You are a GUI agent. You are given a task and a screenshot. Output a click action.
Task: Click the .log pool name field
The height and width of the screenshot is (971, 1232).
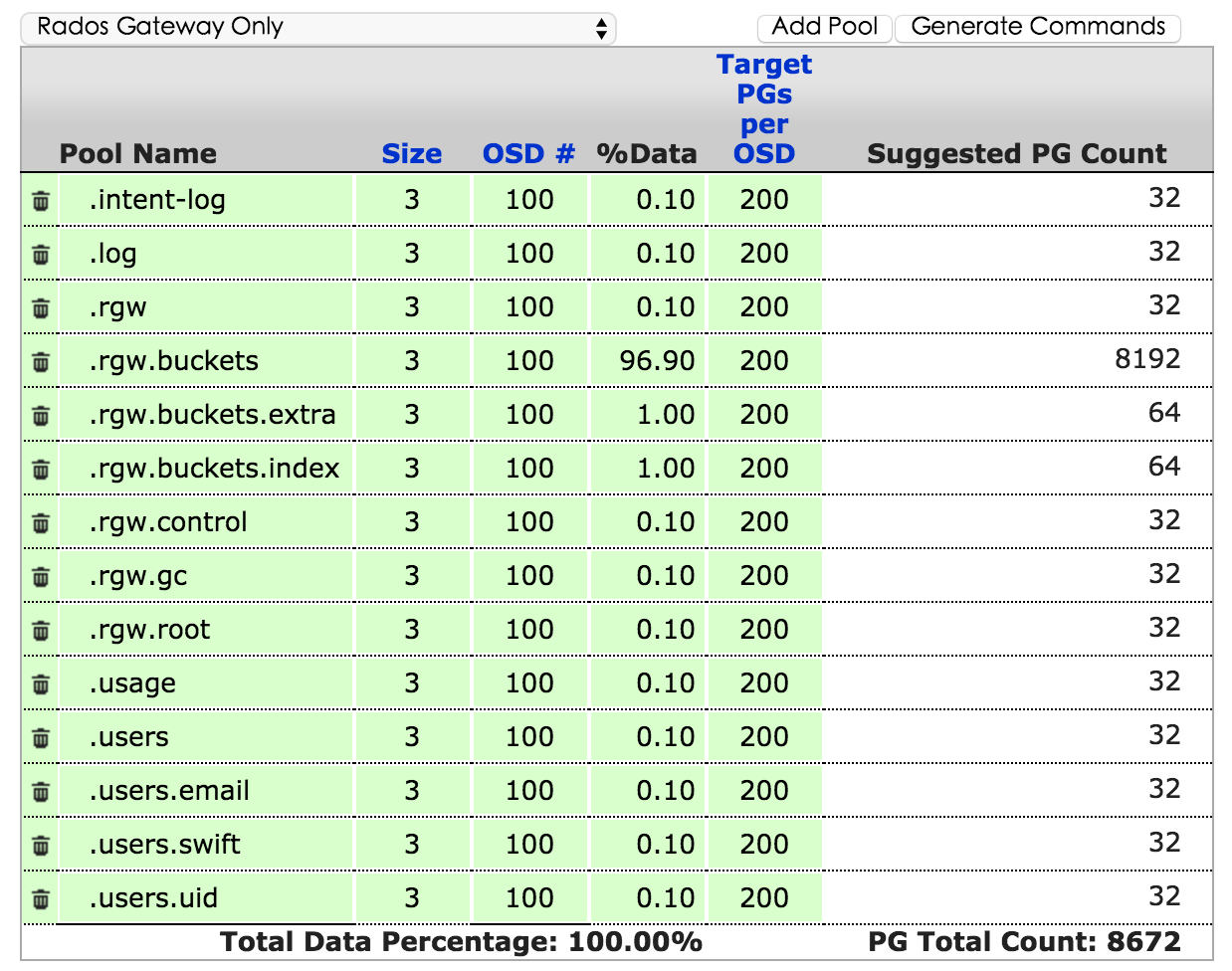207,254
